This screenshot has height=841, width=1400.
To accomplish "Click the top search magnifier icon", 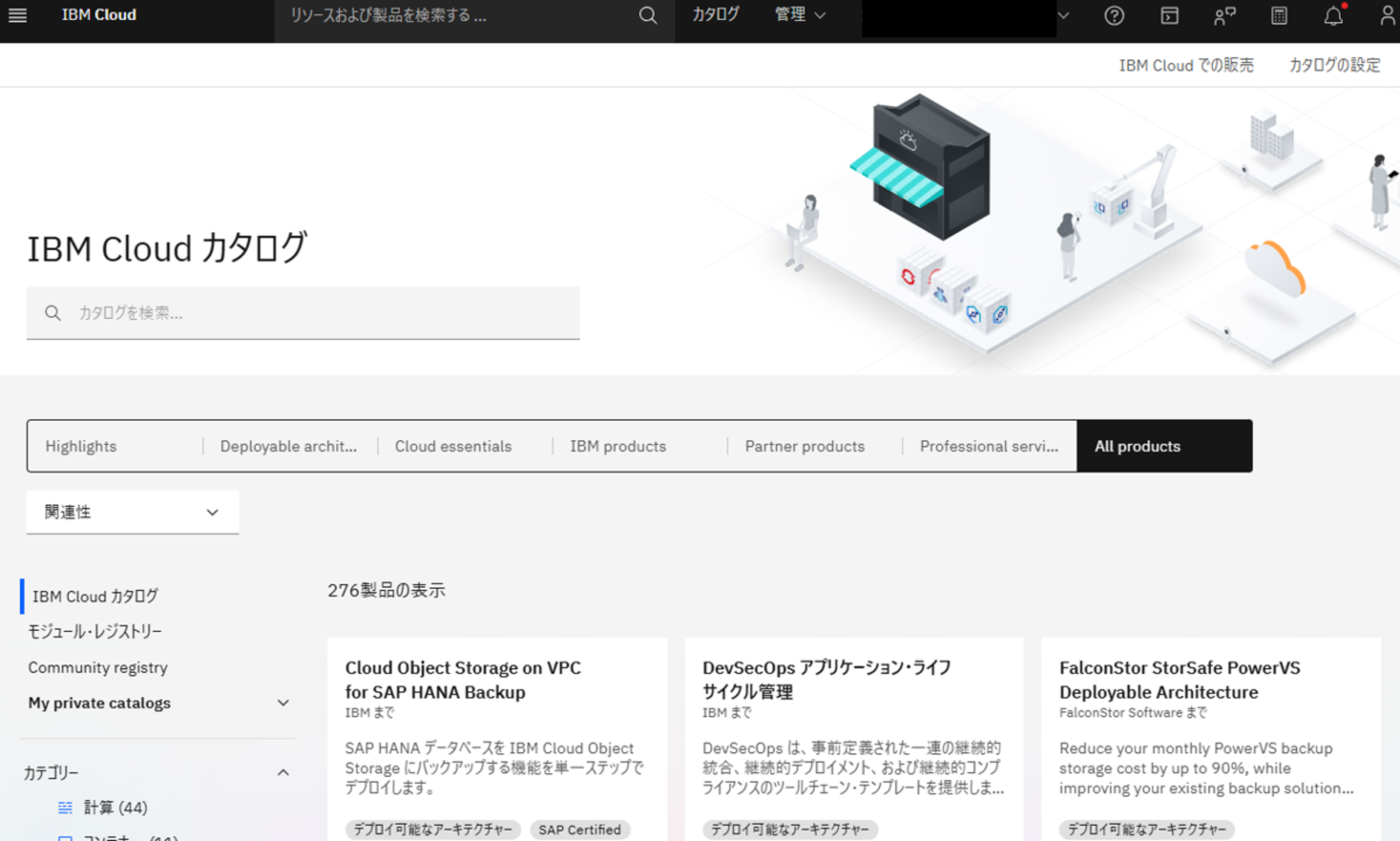I will [x=648, y=15].
